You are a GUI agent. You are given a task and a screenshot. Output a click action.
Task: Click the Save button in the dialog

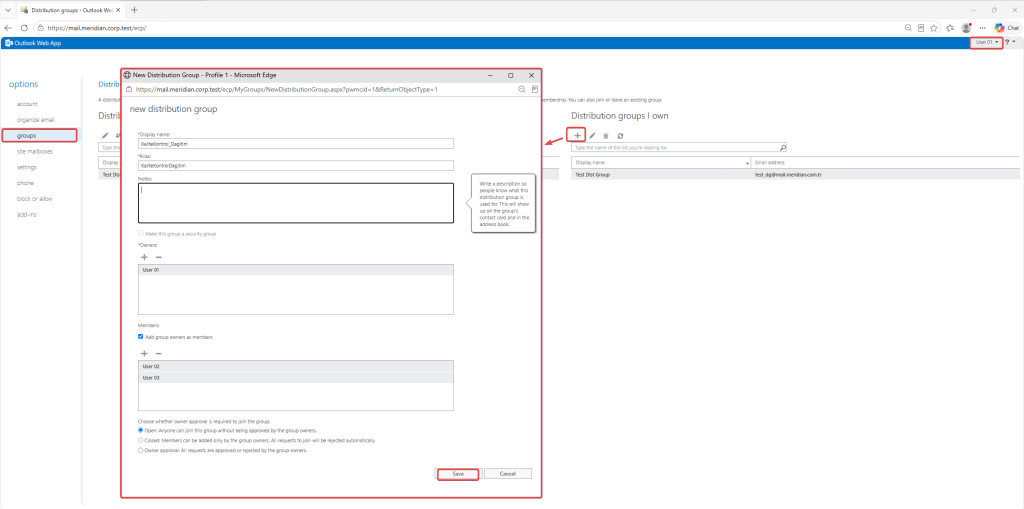click(x=458, y=474)
